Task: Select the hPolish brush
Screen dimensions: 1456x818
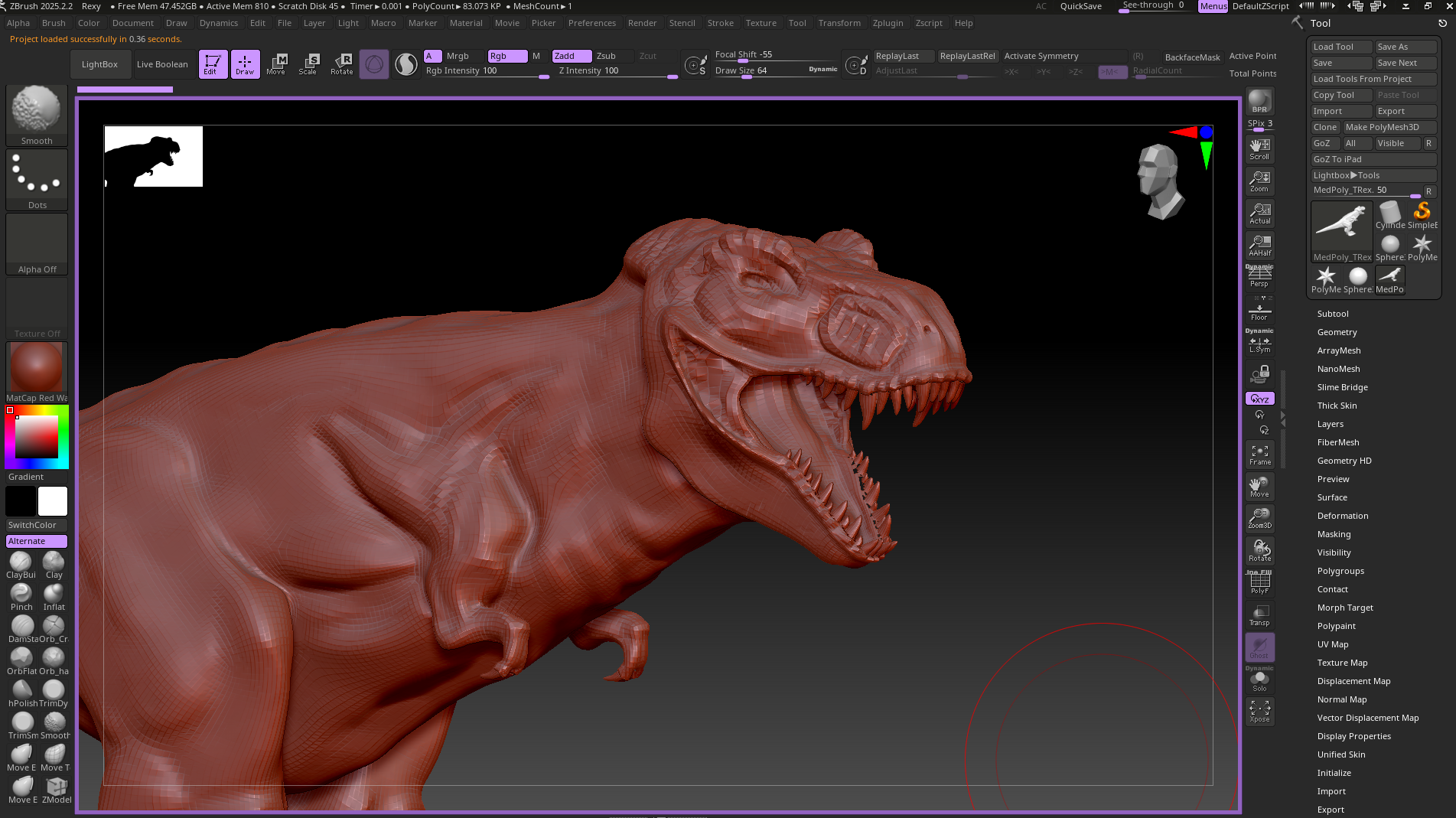Action: (21, 693)
